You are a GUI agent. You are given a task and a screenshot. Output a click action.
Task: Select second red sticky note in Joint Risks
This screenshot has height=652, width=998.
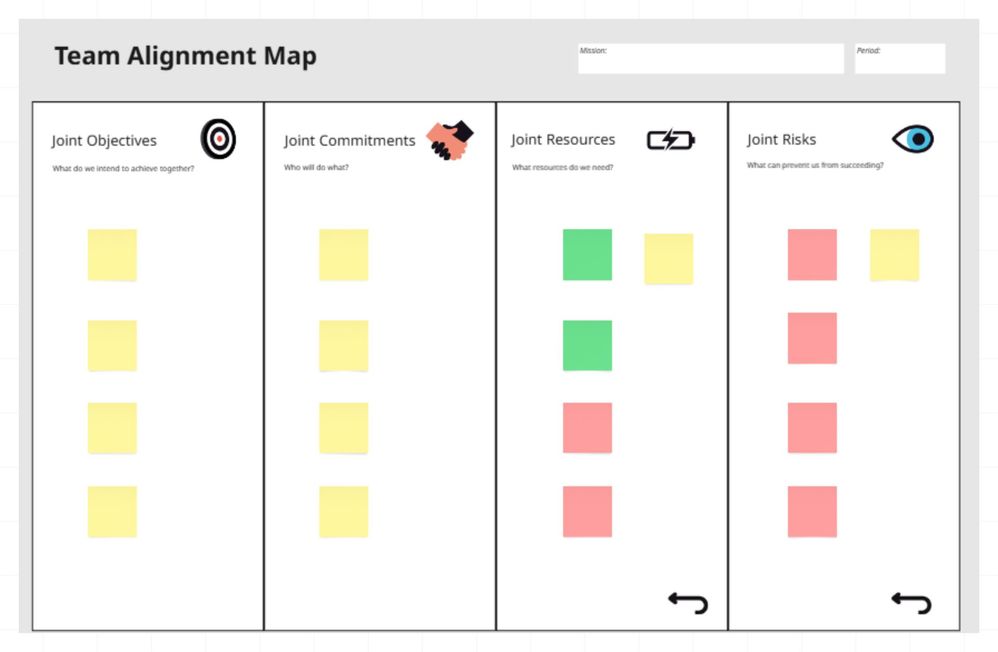click(812, 338)
